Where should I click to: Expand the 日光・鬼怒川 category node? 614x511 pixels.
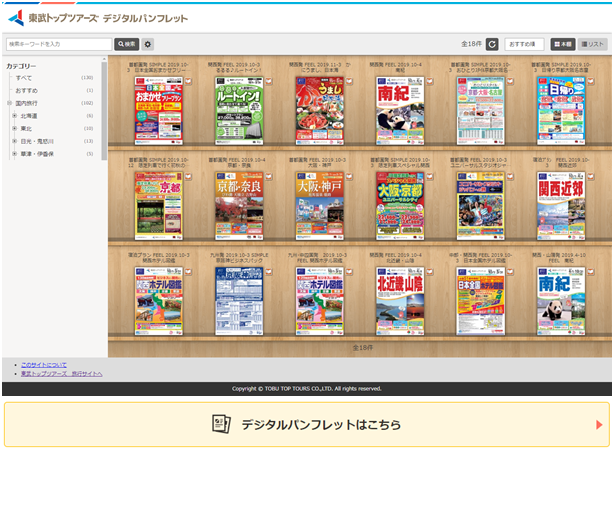[x=14, y=141]
